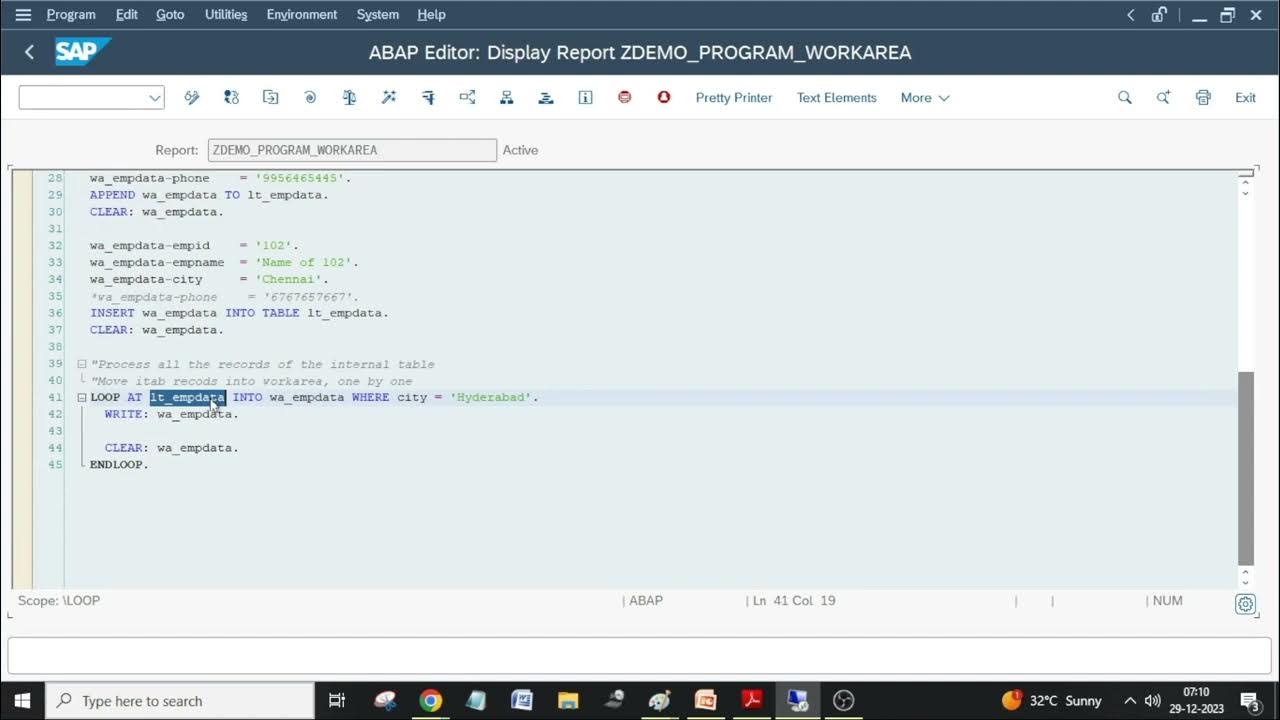Screen dimensions: 1280x720
Task: Open the Utilities menu
Action: pos(226,15)
